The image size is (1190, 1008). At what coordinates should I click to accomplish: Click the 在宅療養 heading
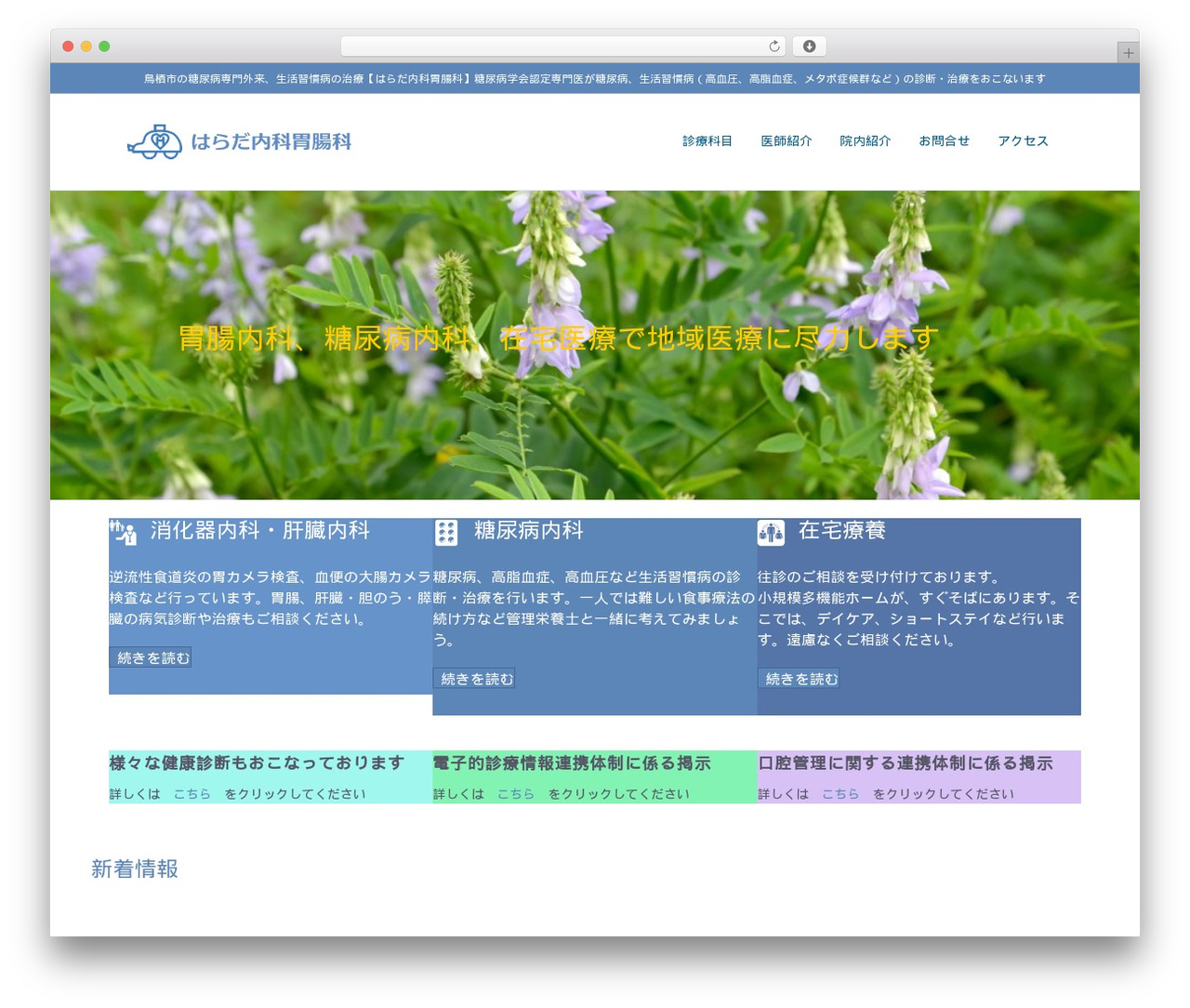point(842,531)
